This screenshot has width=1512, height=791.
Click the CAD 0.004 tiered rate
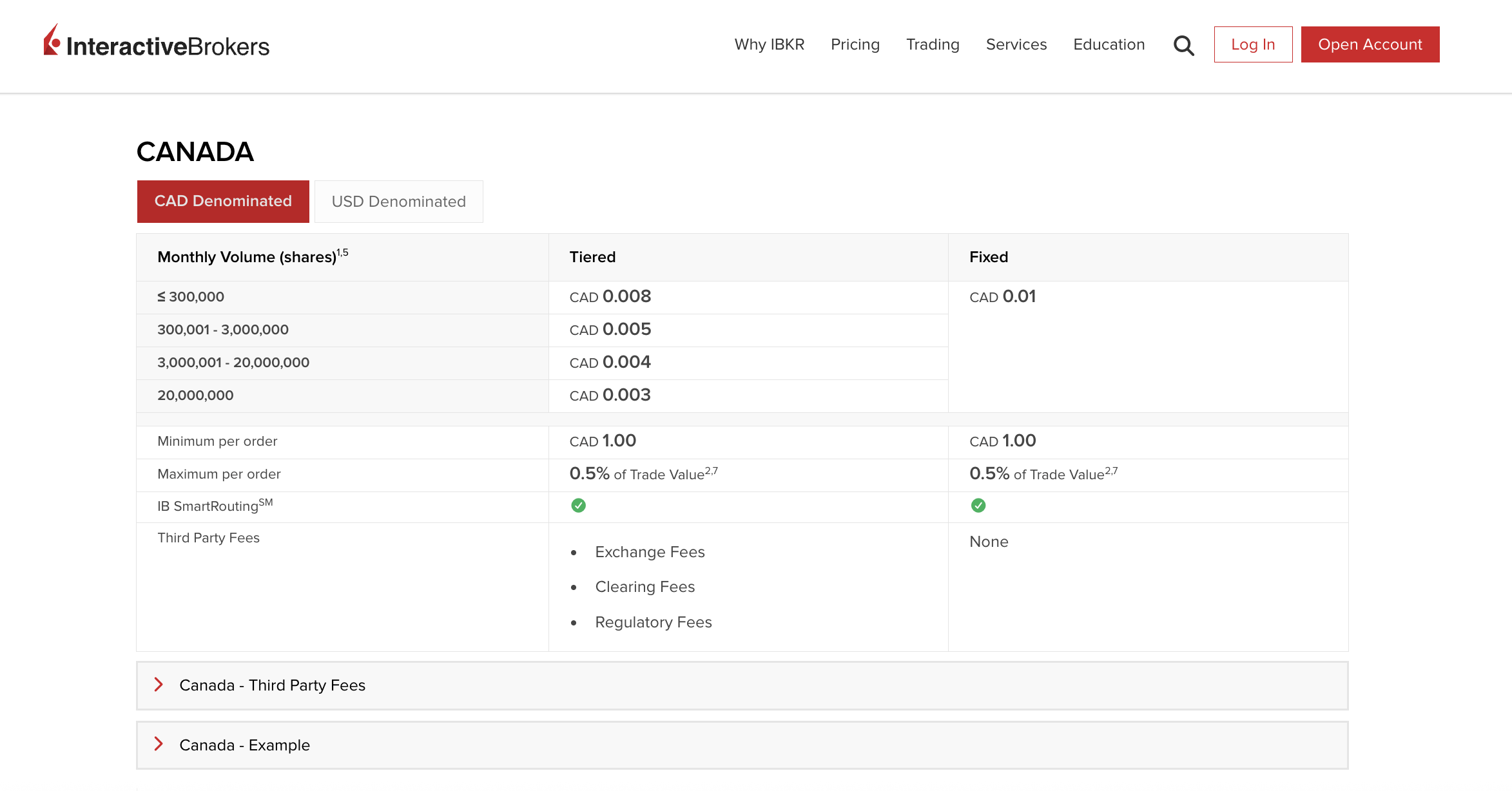[610, 362]
